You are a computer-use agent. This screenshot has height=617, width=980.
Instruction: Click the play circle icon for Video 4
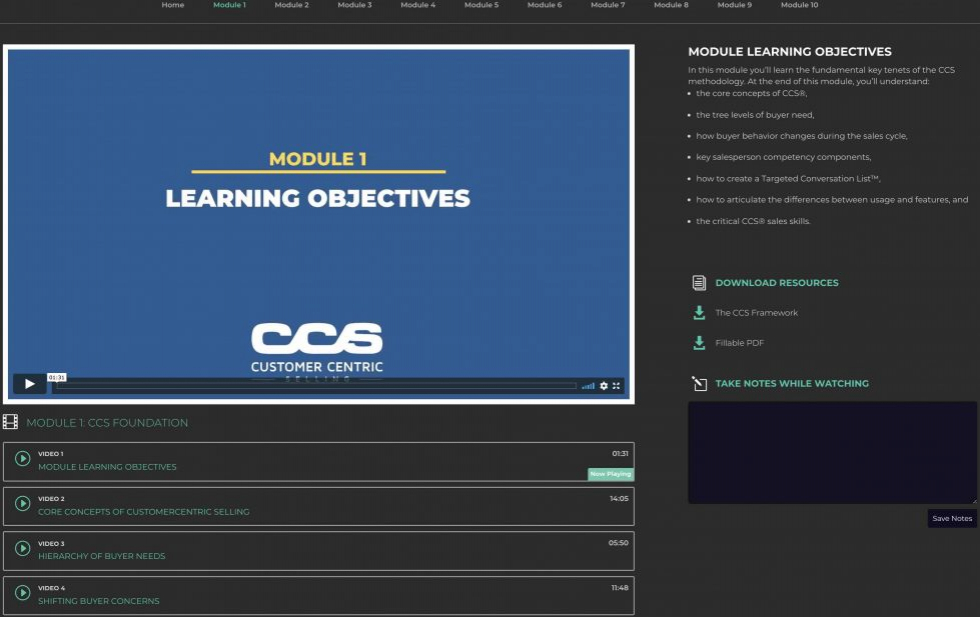[22, 593]
